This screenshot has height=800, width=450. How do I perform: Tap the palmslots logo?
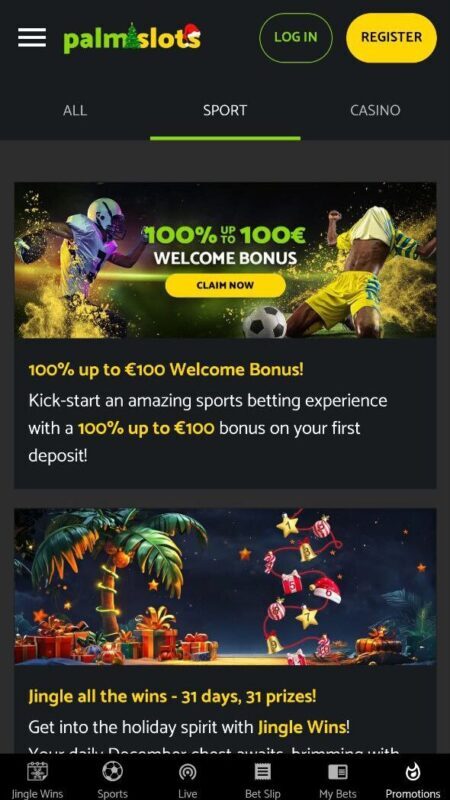pos(132,38)
